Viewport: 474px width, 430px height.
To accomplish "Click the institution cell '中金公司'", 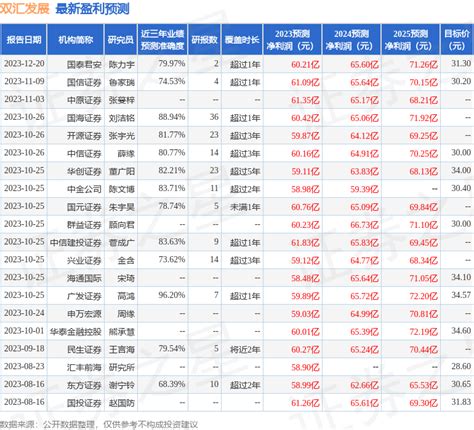I will 84,189.
